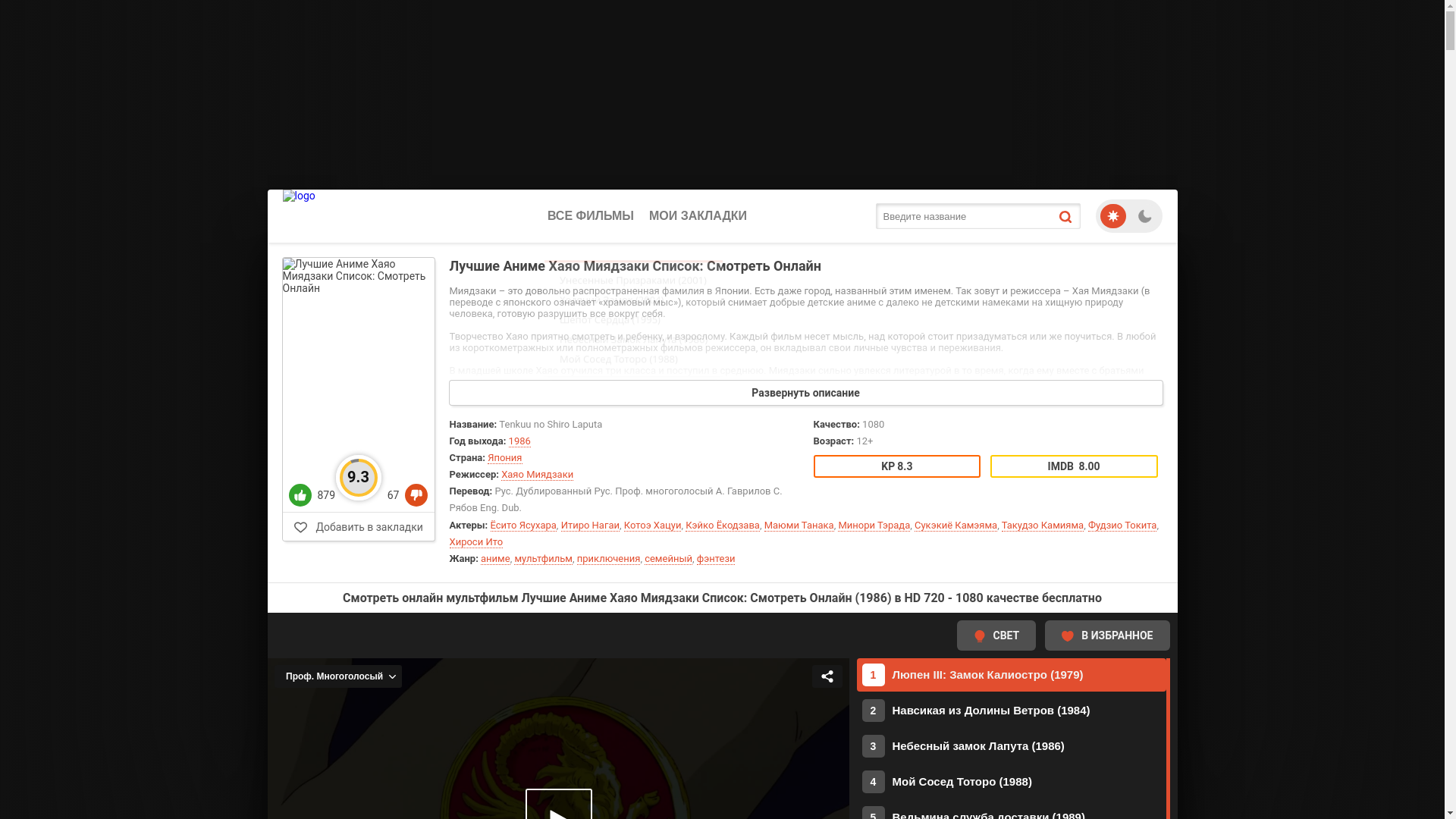Image resolution: width=1456 pixels, height=819 pixels.
Task: Click the 9.3 rating circle
Action: coord(359,478)
